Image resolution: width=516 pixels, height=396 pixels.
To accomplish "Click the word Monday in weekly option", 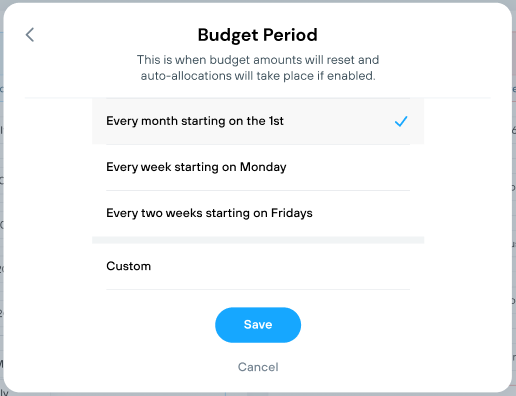I will pos(263,167).
